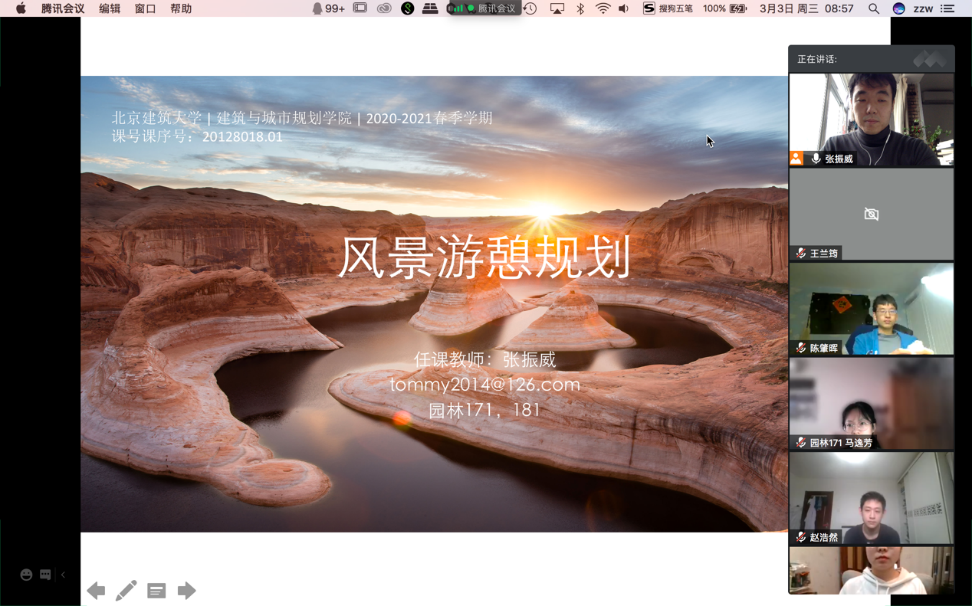Open the emoji reactions icon

pos(26,575)
